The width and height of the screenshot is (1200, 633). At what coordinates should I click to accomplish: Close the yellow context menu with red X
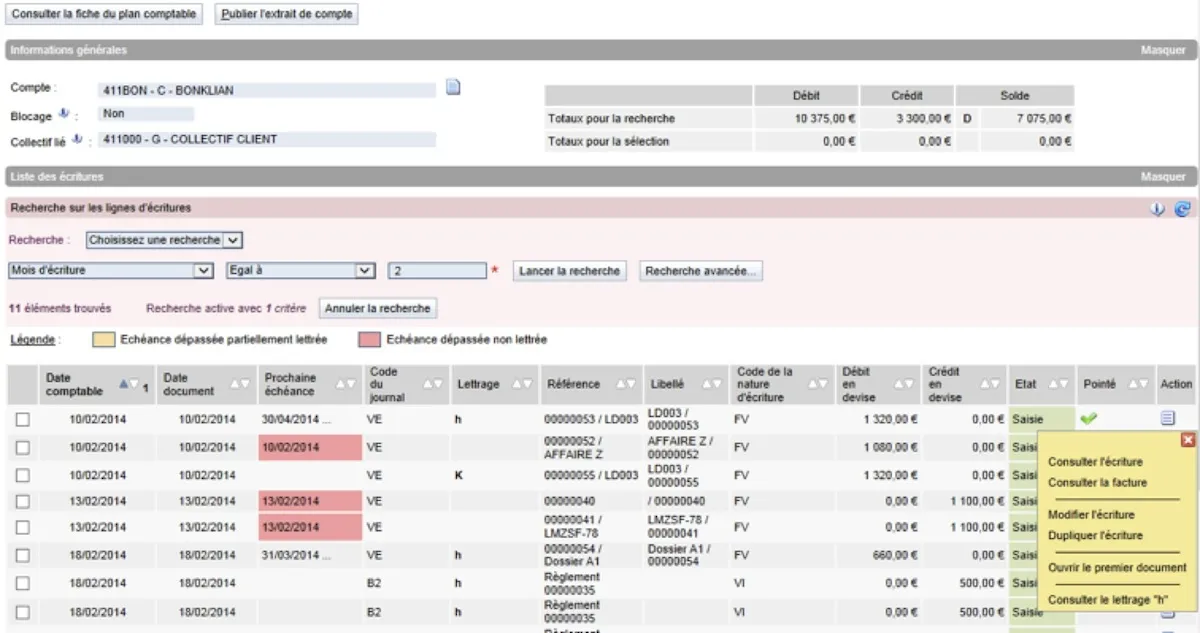pos(1187,440)
